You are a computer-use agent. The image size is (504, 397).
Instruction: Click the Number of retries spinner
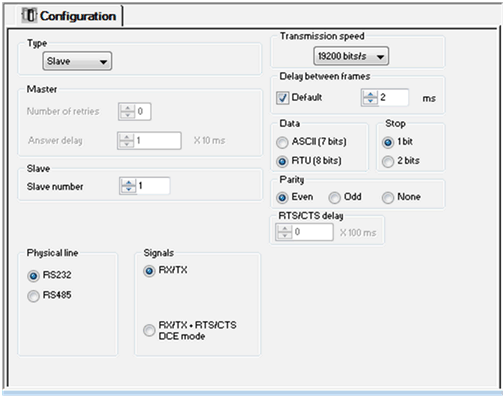[127, 111]
